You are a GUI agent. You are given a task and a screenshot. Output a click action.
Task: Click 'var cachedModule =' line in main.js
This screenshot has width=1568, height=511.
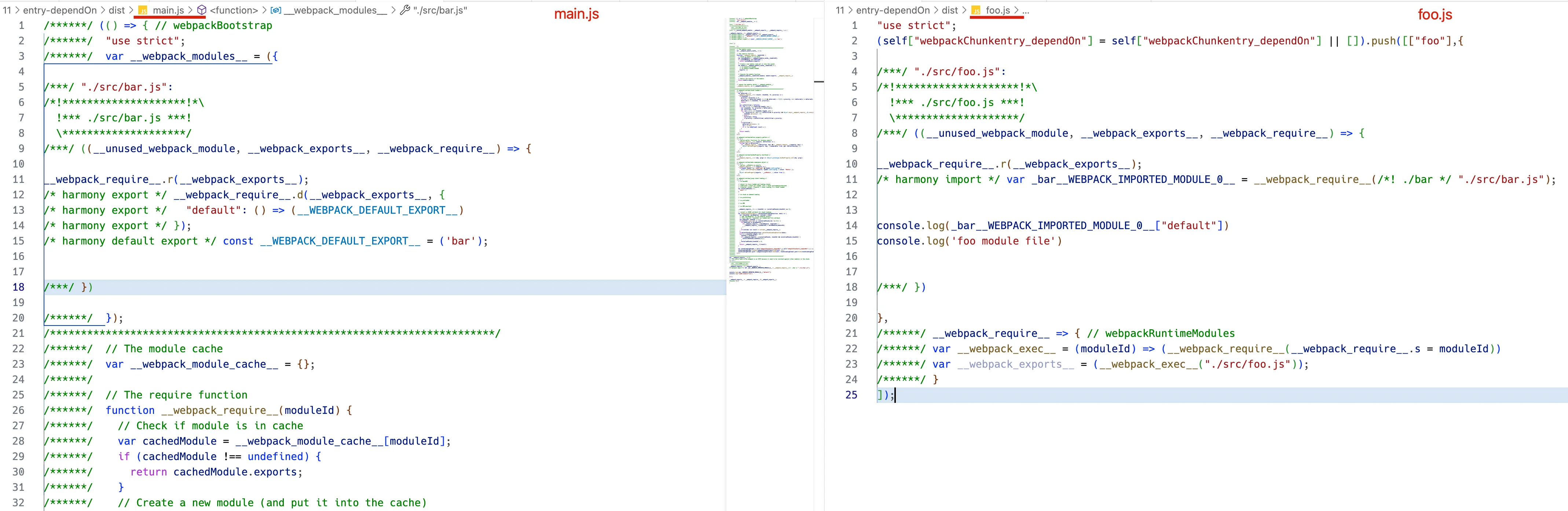click(x=284, y=441)
